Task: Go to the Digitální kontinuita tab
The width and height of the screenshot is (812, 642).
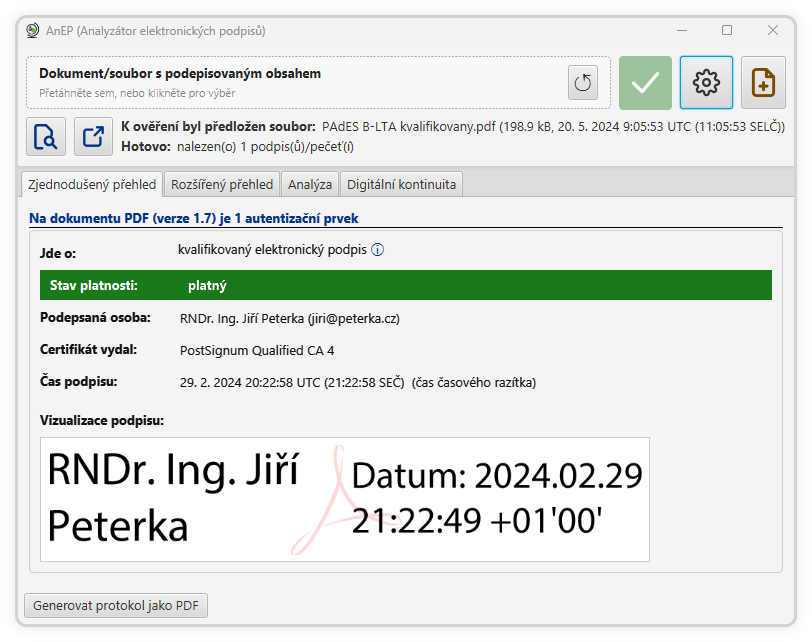Action: coord(401,185)
